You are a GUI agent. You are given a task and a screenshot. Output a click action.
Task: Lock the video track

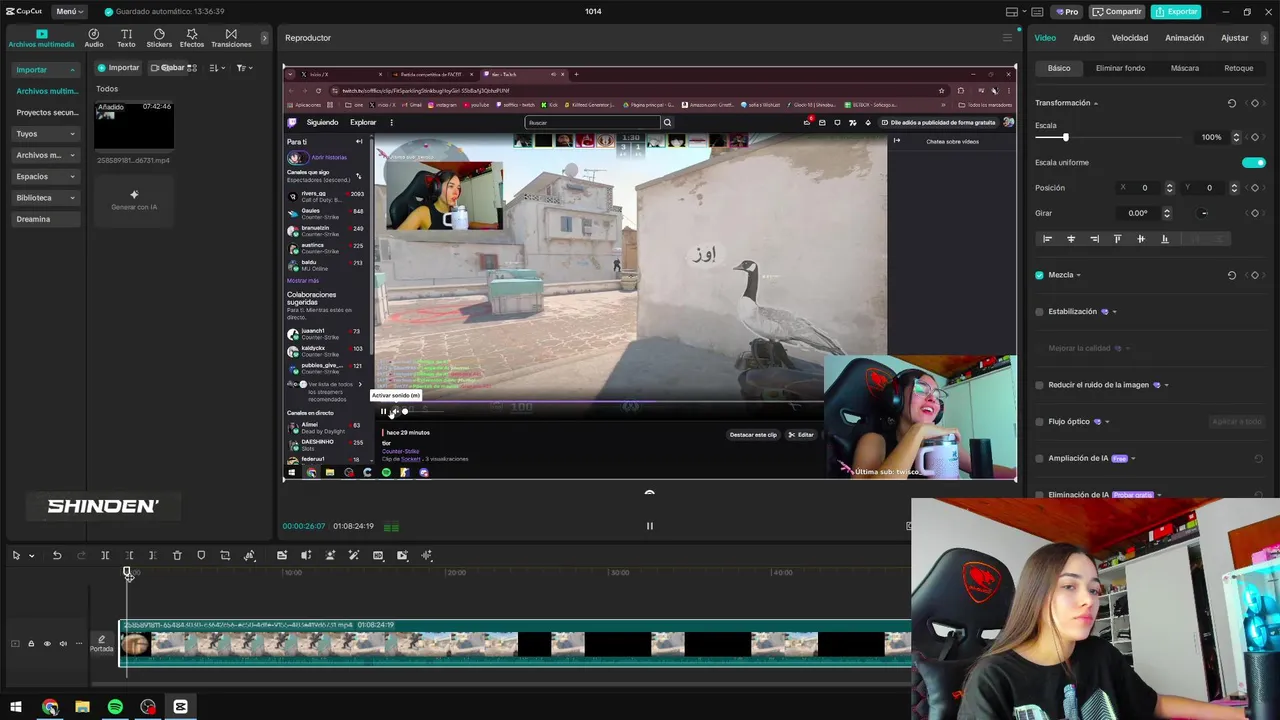(x=31, y=644)
